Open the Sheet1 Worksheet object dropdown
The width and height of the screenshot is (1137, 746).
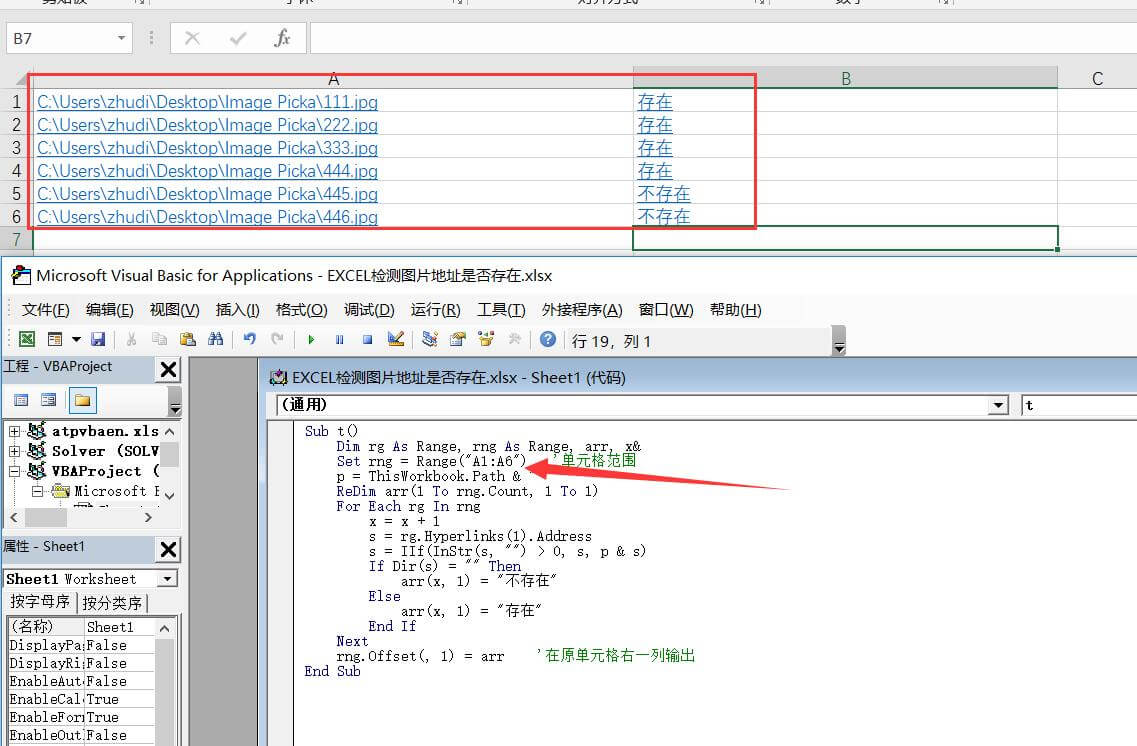pos(167,579)
